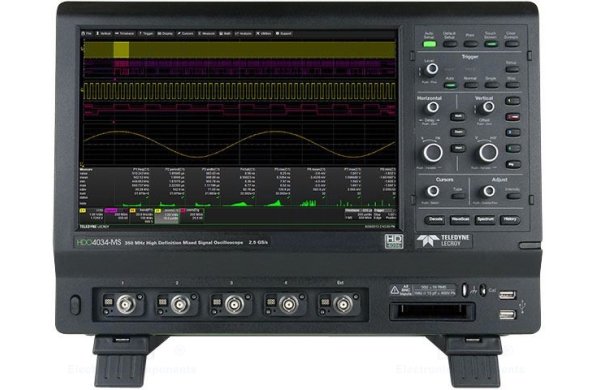
Task: Tap the bright yellow zoom highlight region
Action: click(x=121, y=50)
